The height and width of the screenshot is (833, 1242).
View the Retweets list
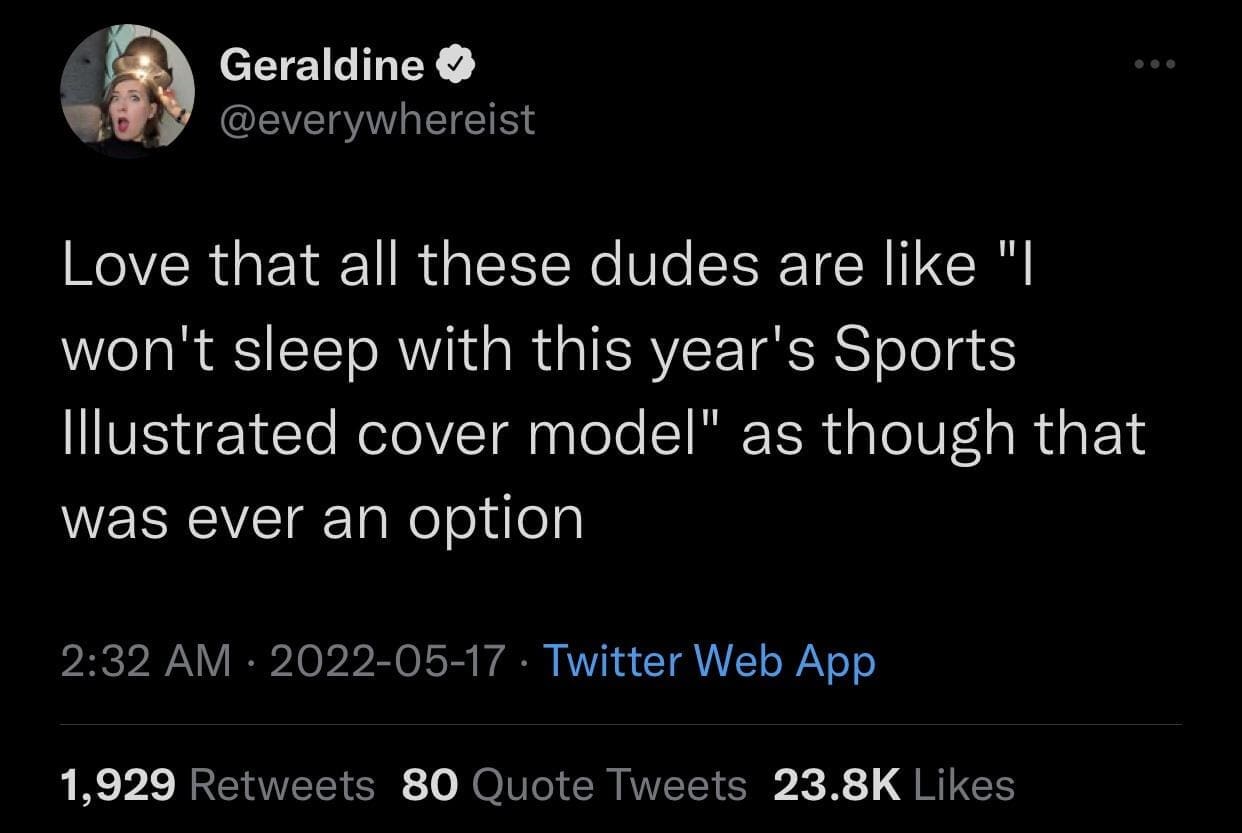pos(281,785)
